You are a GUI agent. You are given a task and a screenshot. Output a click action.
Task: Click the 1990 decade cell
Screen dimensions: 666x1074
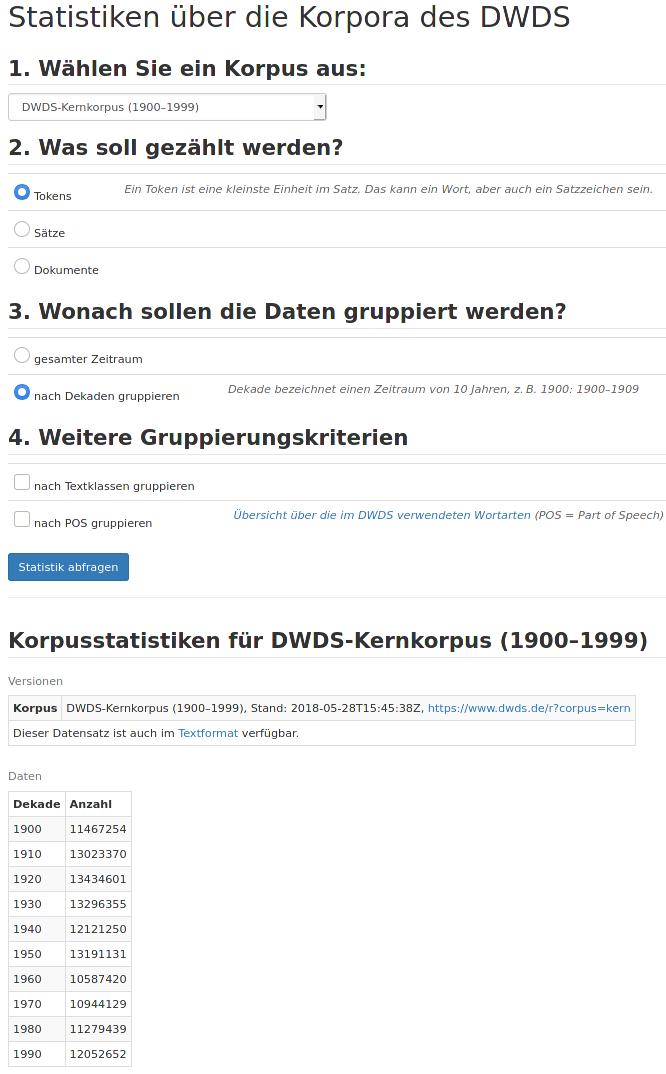tap(37, 1054)
